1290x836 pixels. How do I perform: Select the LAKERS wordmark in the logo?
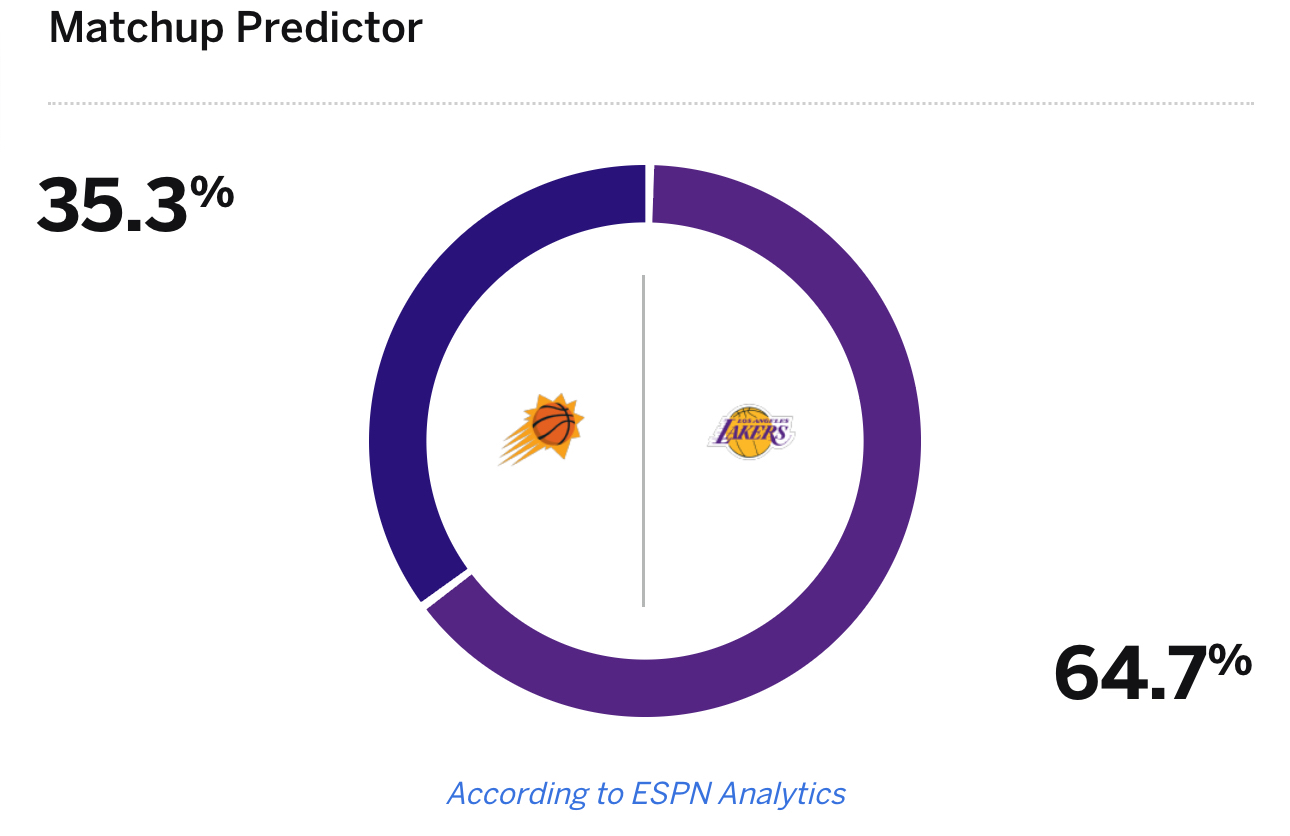751,432
